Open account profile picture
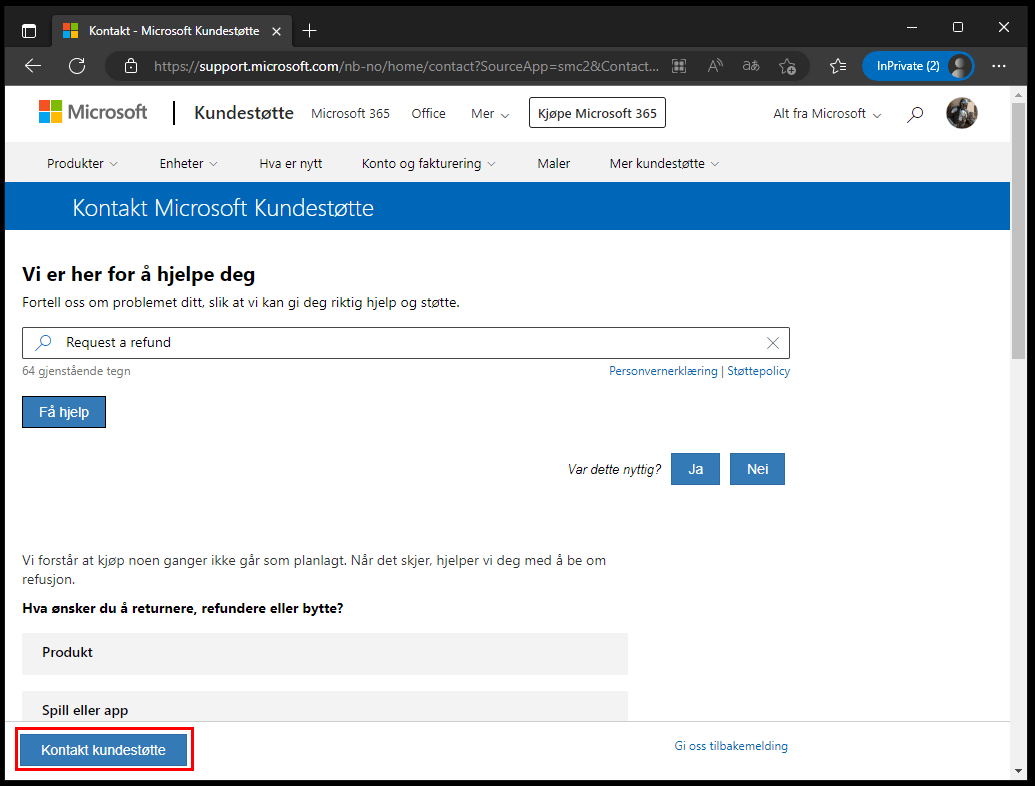 click(962, 113)
